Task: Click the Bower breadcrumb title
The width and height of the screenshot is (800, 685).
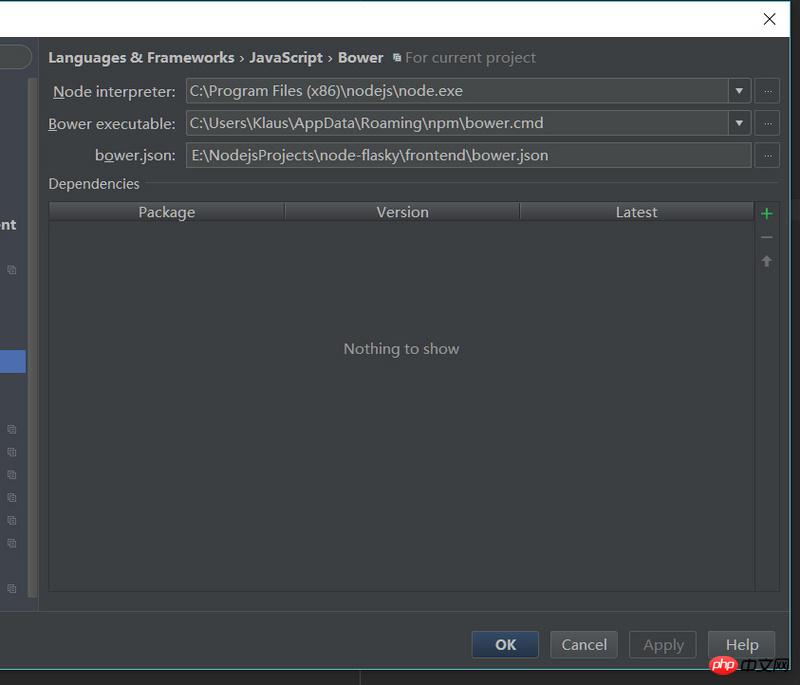Action: click(360, 58)
